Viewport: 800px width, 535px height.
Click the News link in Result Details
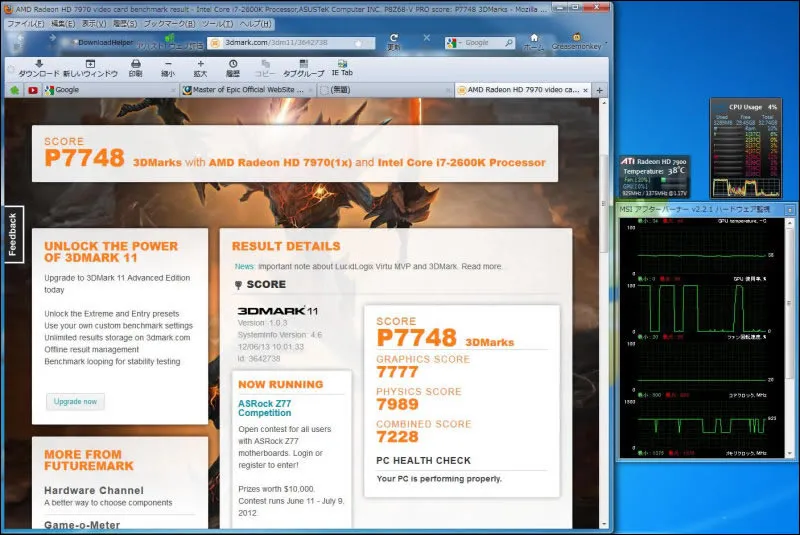coord(244,266)
